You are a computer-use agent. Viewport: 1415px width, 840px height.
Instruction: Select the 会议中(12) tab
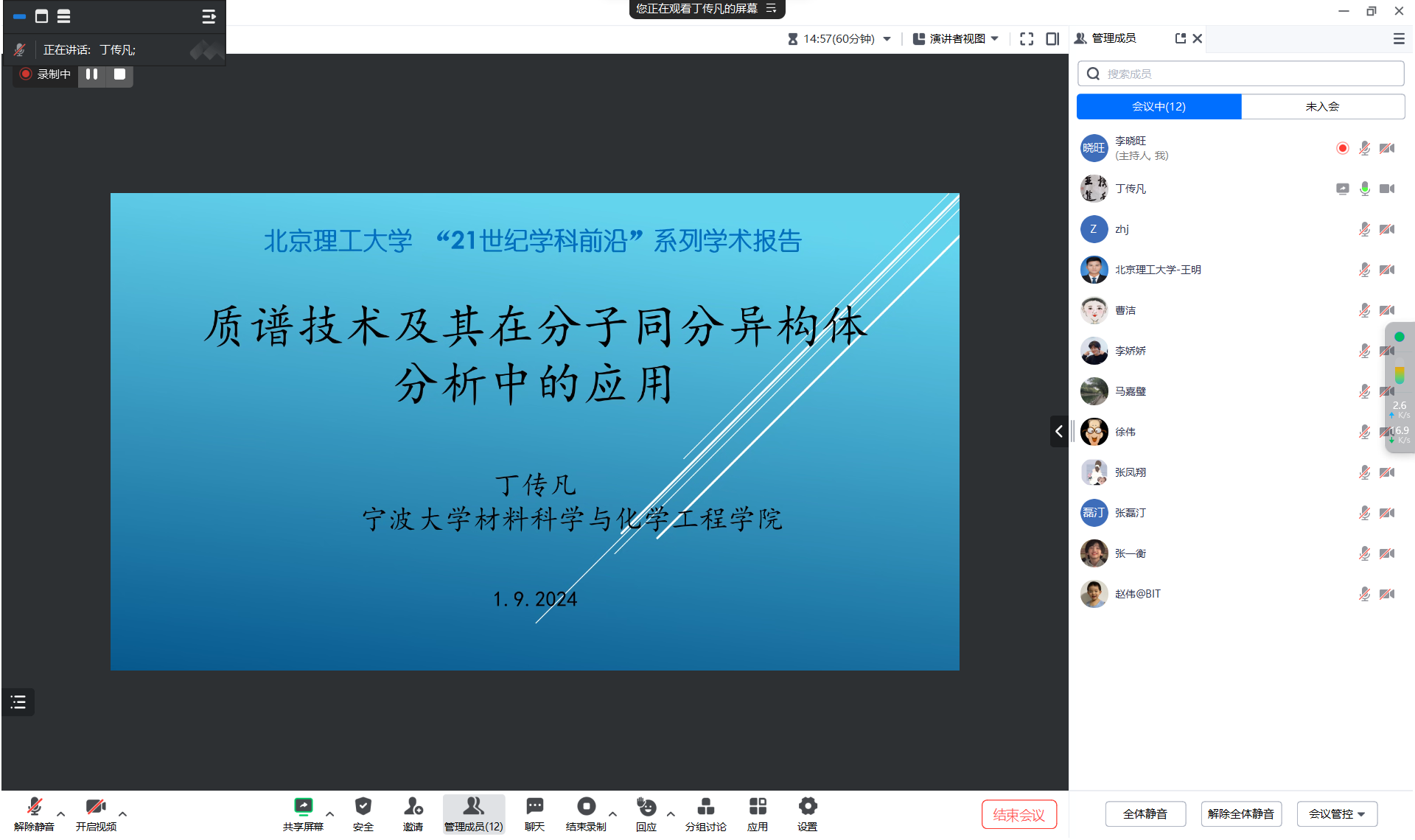tap(1159, 106)
